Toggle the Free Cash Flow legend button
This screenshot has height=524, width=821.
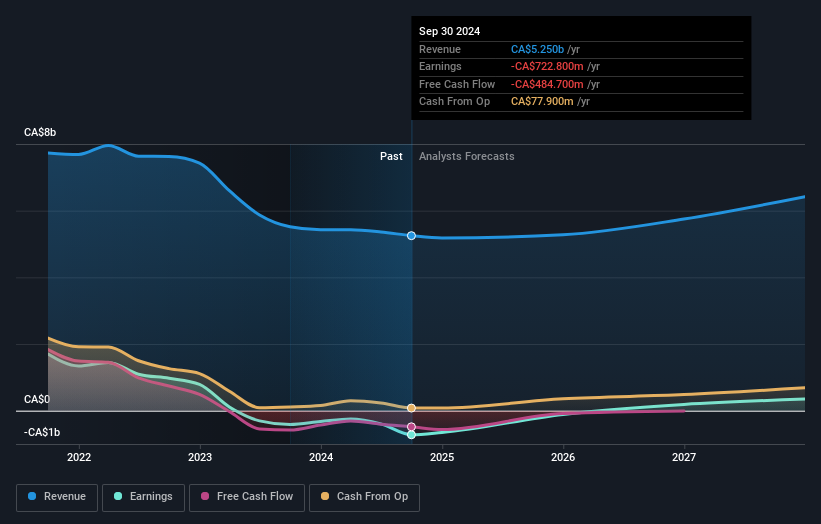pyautogui.click(x=247, y=497)
